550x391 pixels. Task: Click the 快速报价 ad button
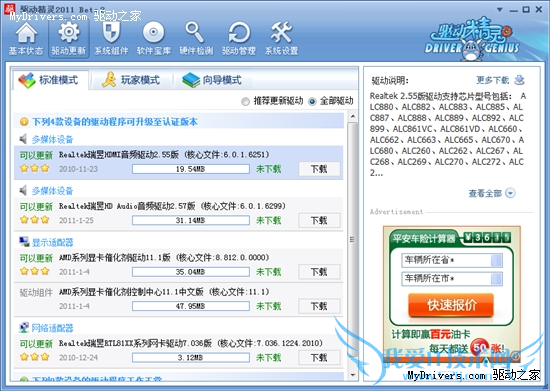click(x=451, y=305)
